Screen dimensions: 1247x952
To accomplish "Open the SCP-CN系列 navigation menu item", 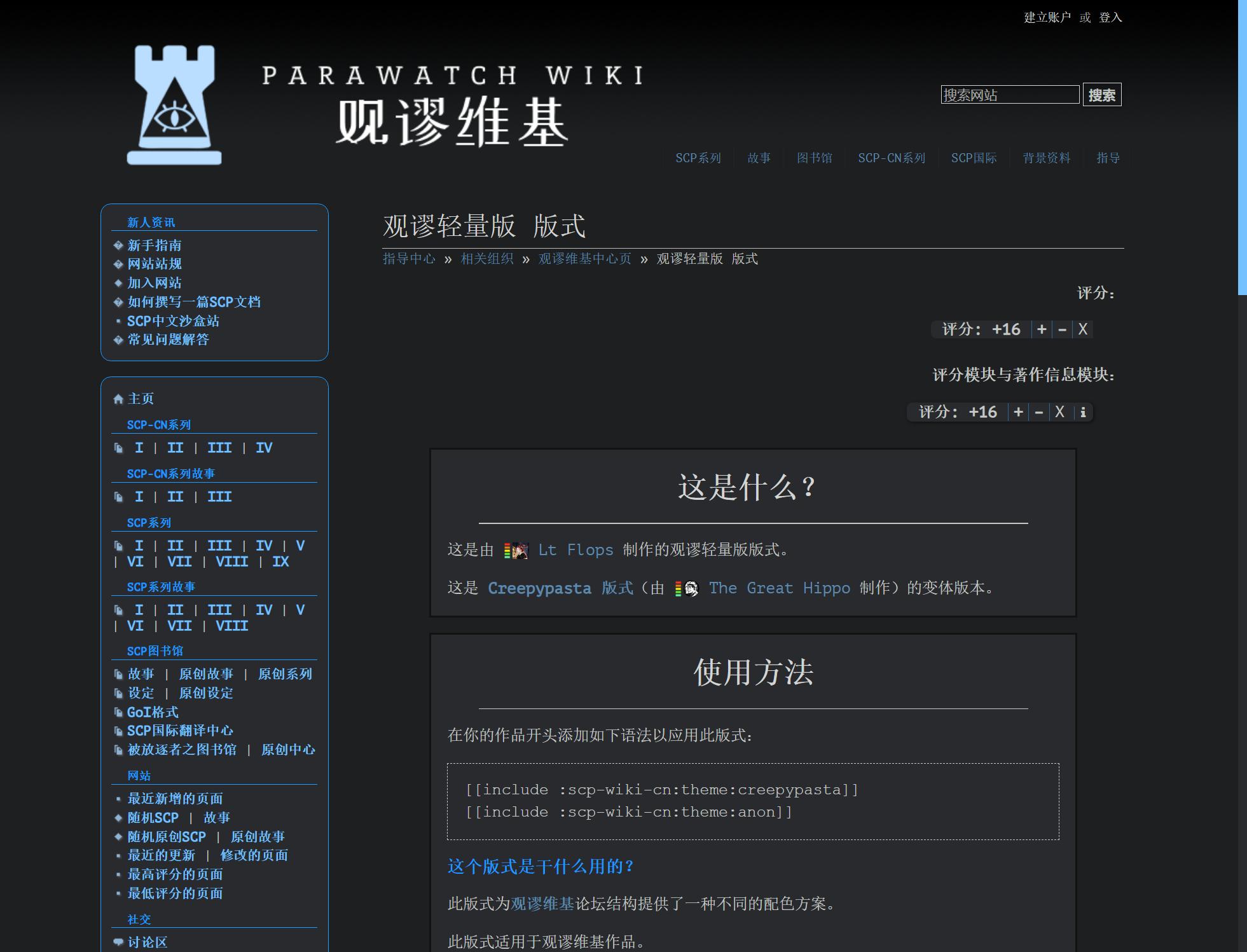I will 891,158.
